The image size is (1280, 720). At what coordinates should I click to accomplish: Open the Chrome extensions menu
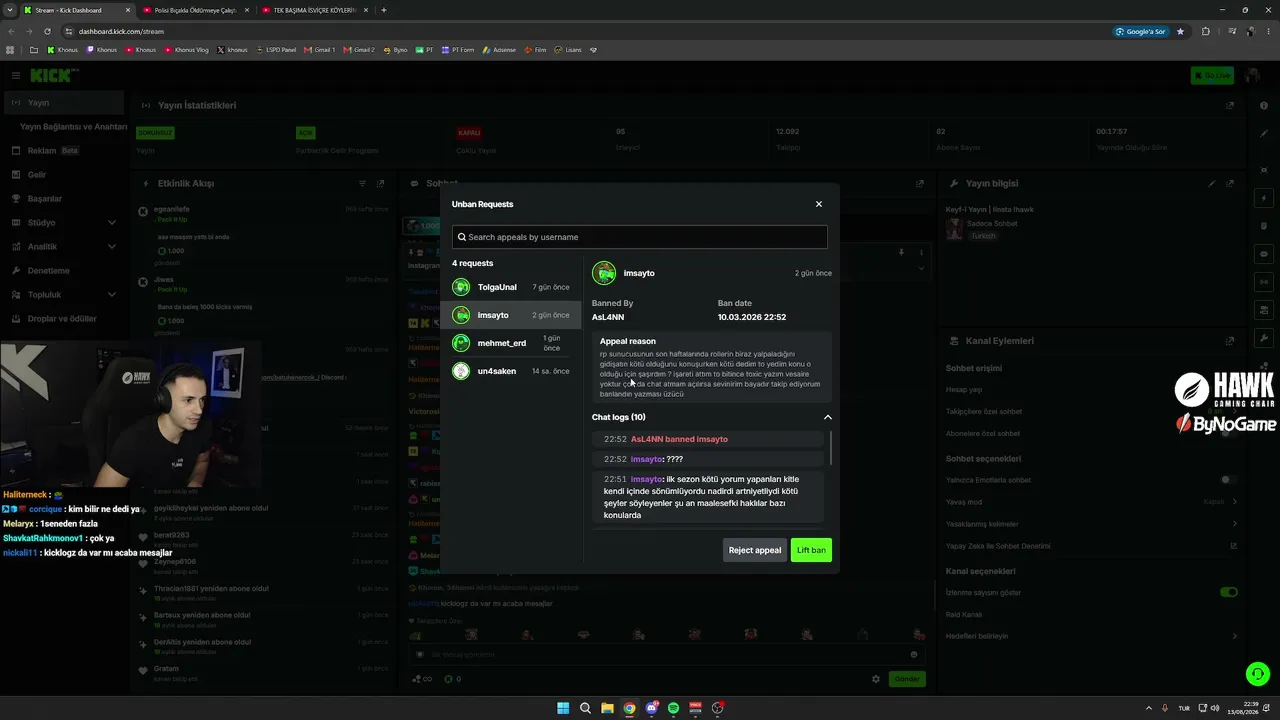[1205, 31]
